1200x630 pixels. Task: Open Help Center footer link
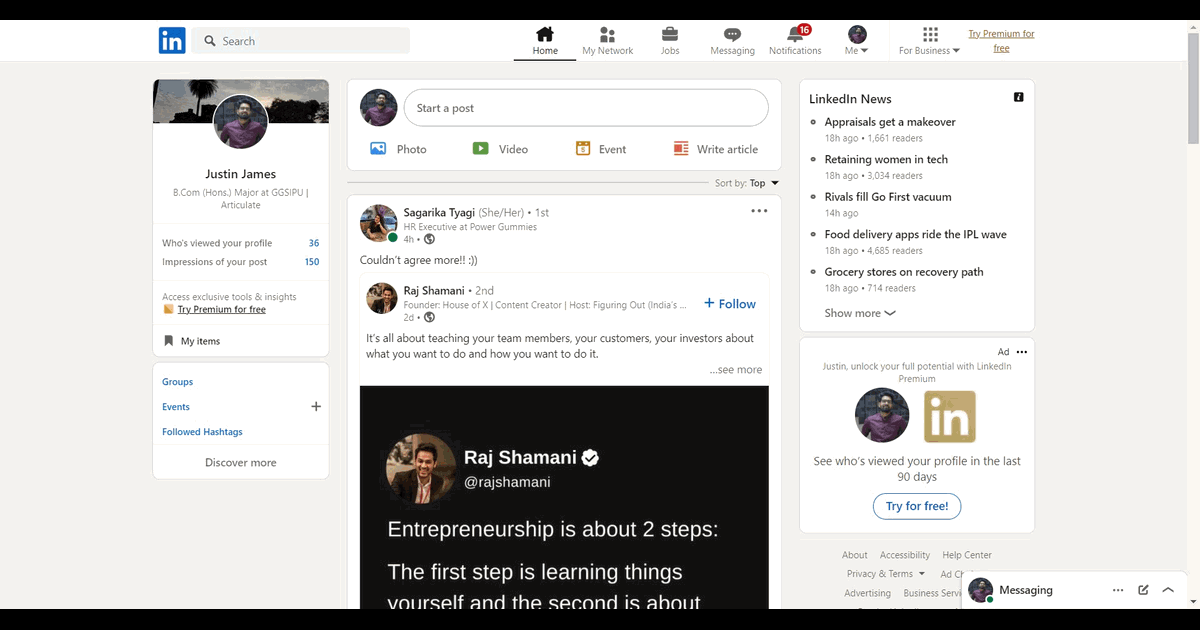pyautogui.click(x=967, y=555)
